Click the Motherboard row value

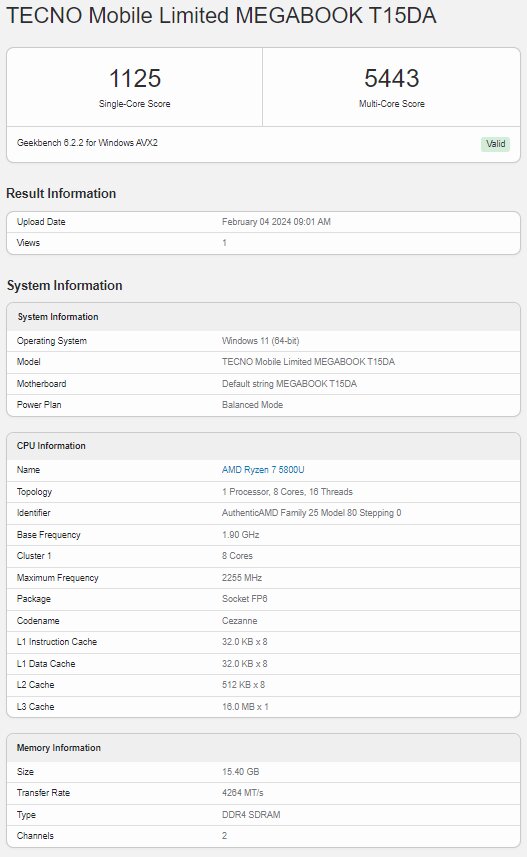[x=289, y=384]
